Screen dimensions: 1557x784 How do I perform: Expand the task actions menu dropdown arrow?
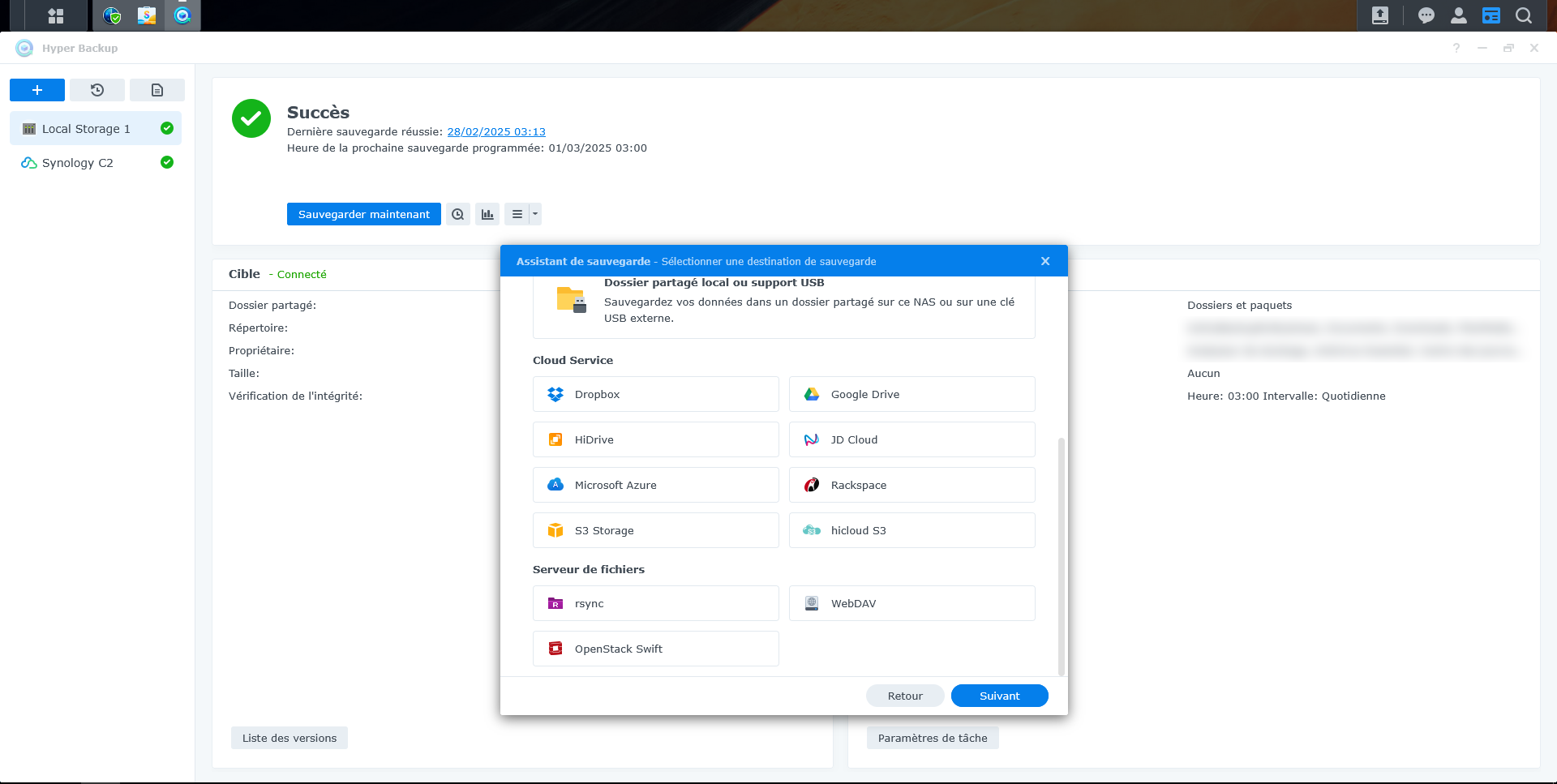pos(535,214)
